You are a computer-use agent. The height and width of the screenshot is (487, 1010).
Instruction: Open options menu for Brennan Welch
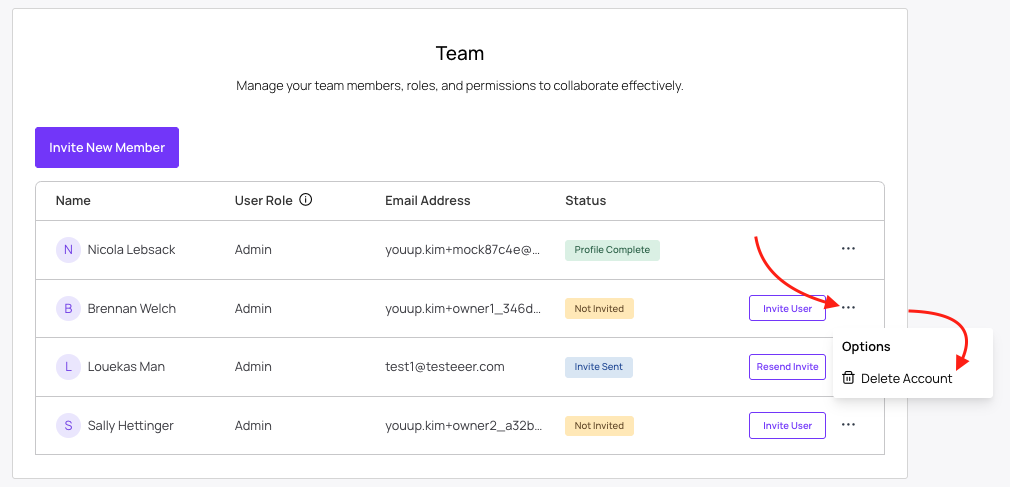[848, 308]
